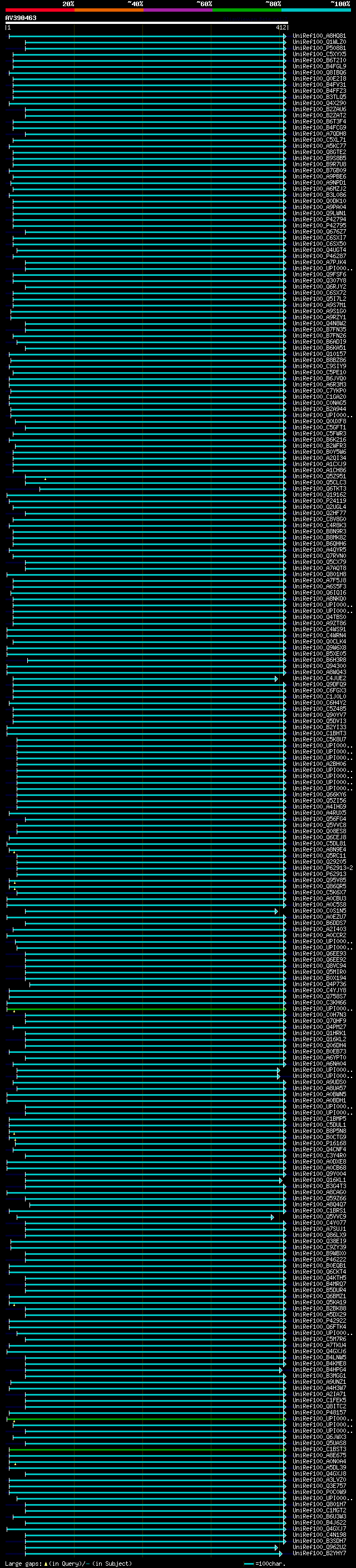Click UniRef100_B6T3F4 label

pyautogui.click(x=319, y=121)
